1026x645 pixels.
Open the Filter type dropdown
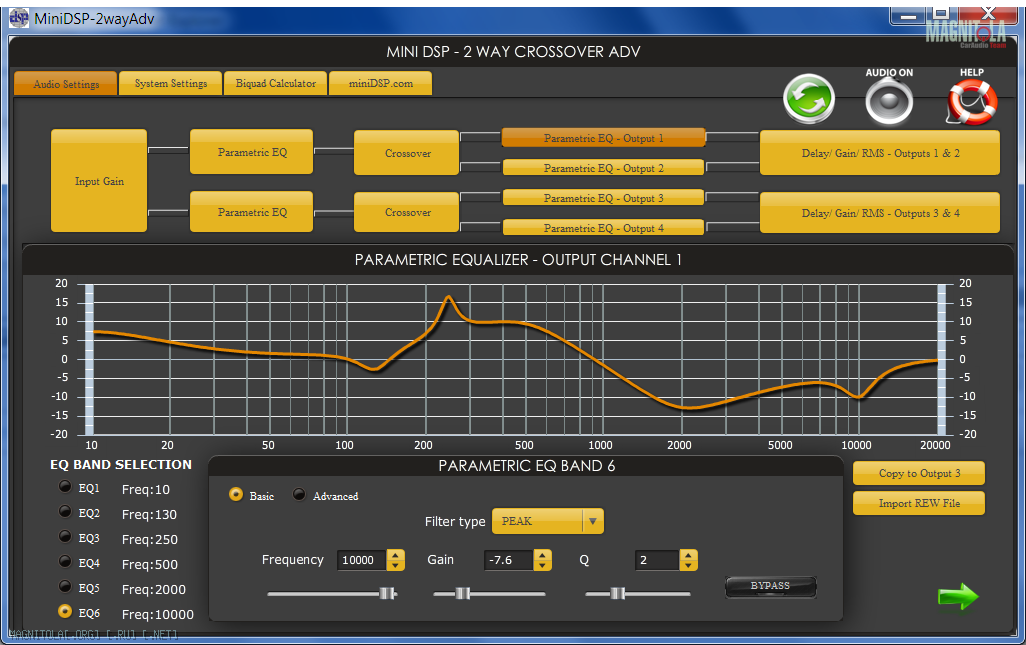click(548, 521)
